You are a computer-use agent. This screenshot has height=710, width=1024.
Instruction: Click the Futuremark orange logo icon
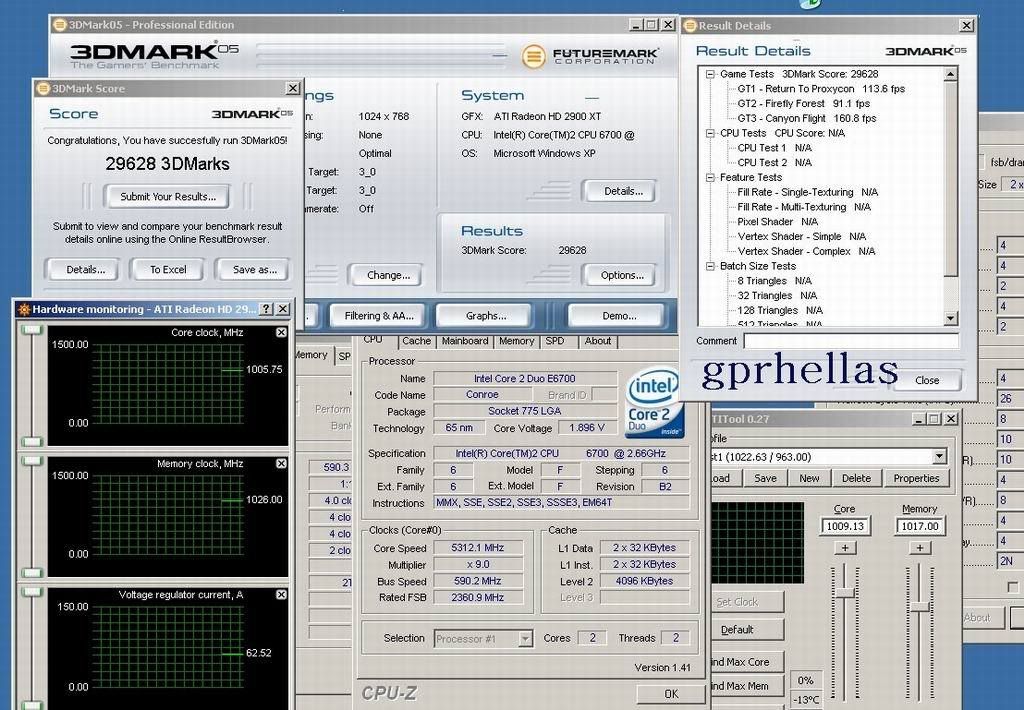[534, 56]
